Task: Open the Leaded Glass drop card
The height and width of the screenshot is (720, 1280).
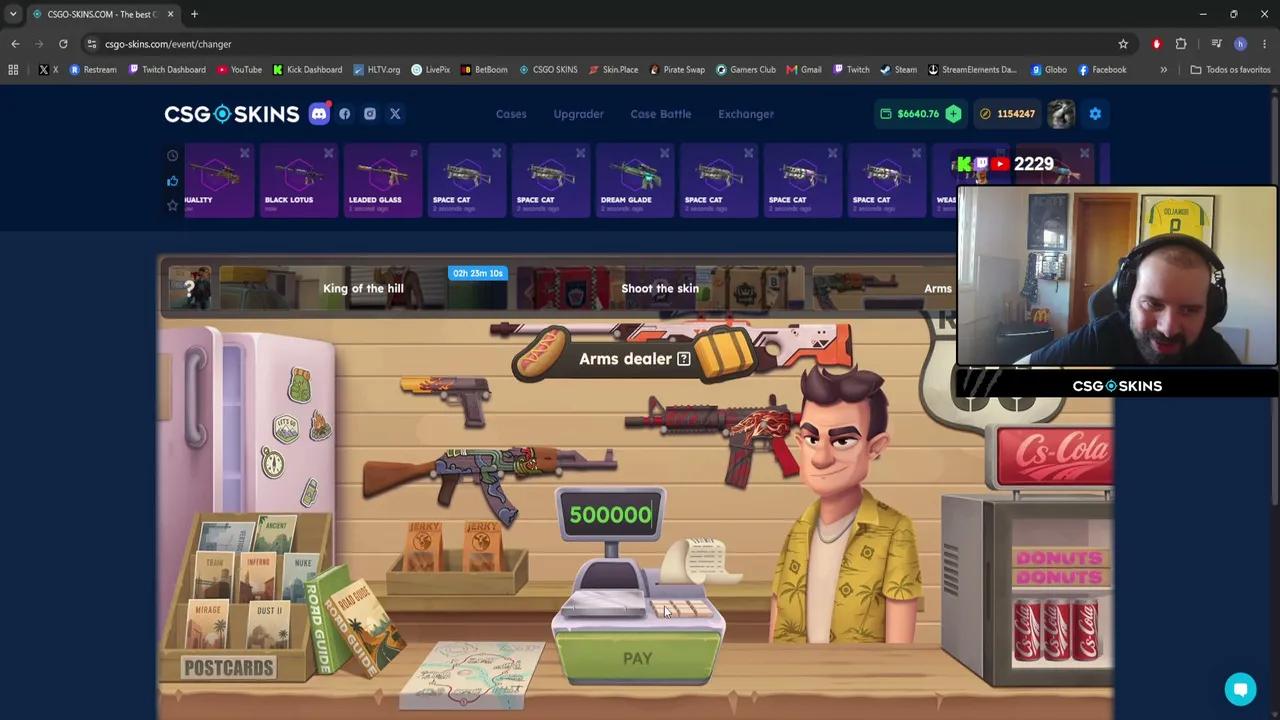Action: click(x=381, y=180)
